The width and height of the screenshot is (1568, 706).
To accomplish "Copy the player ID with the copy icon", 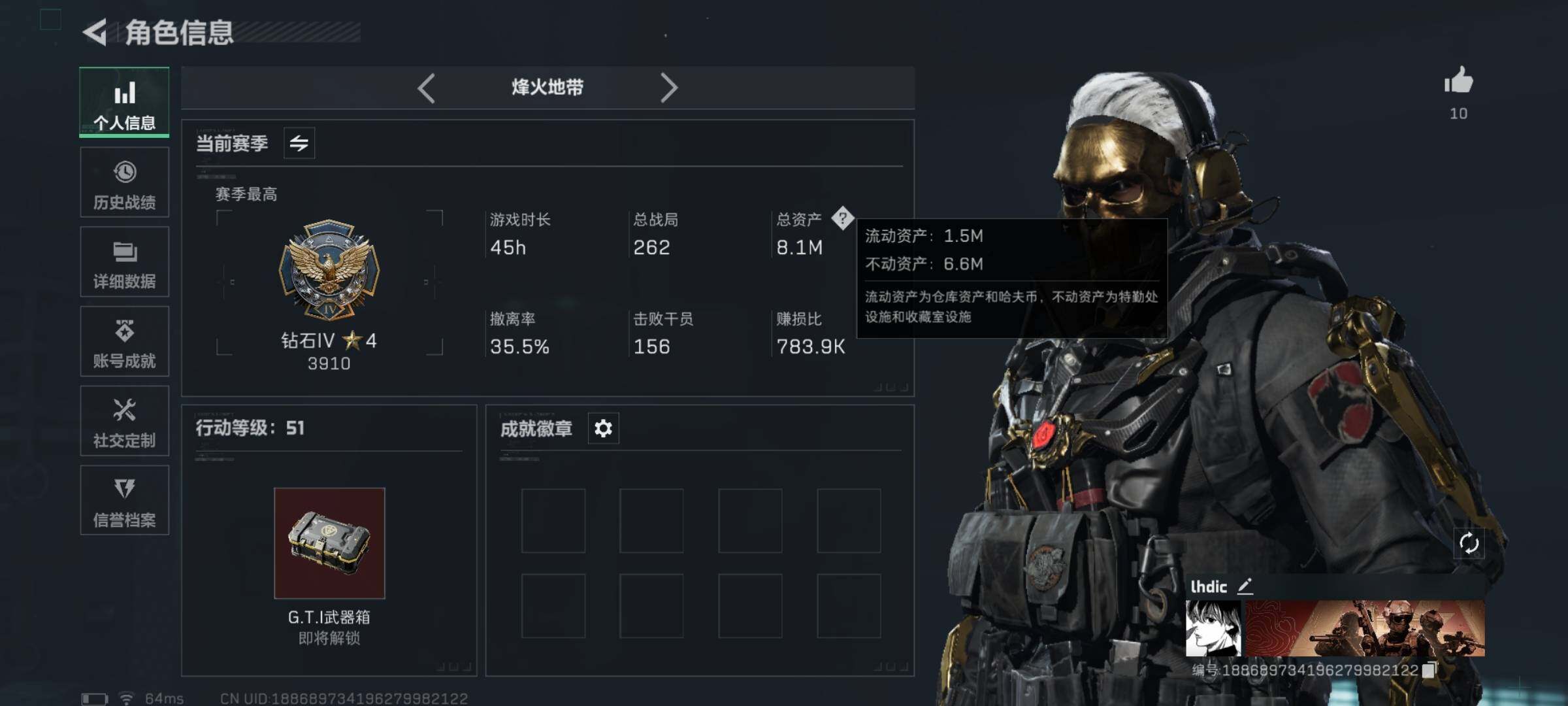I will tap(1429, 670).
